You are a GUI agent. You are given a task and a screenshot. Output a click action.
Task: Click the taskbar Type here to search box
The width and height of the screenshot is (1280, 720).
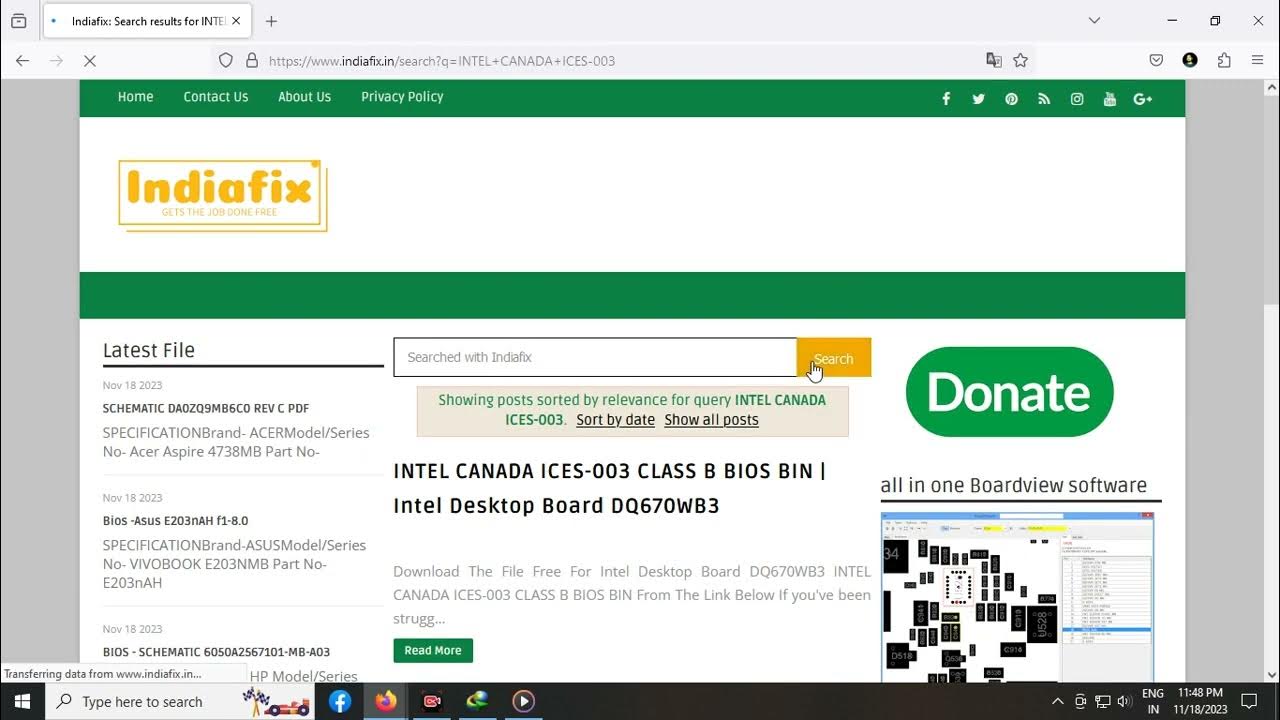tap(180, 701)
